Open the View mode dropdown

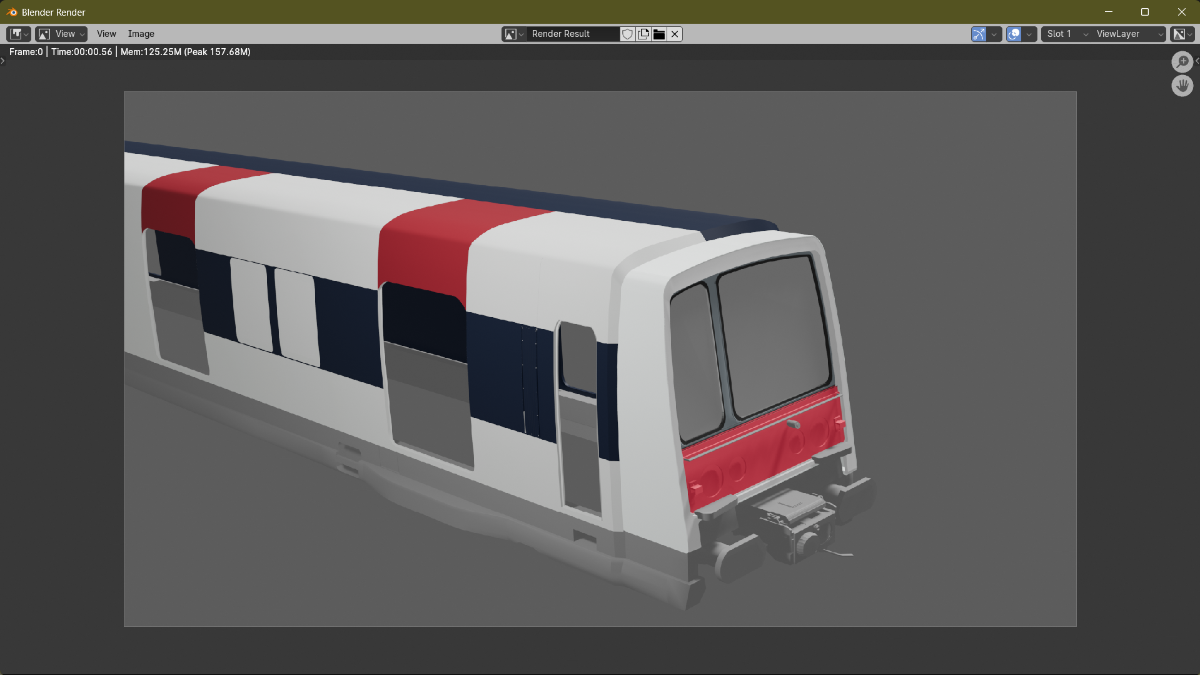coord(62,34)
